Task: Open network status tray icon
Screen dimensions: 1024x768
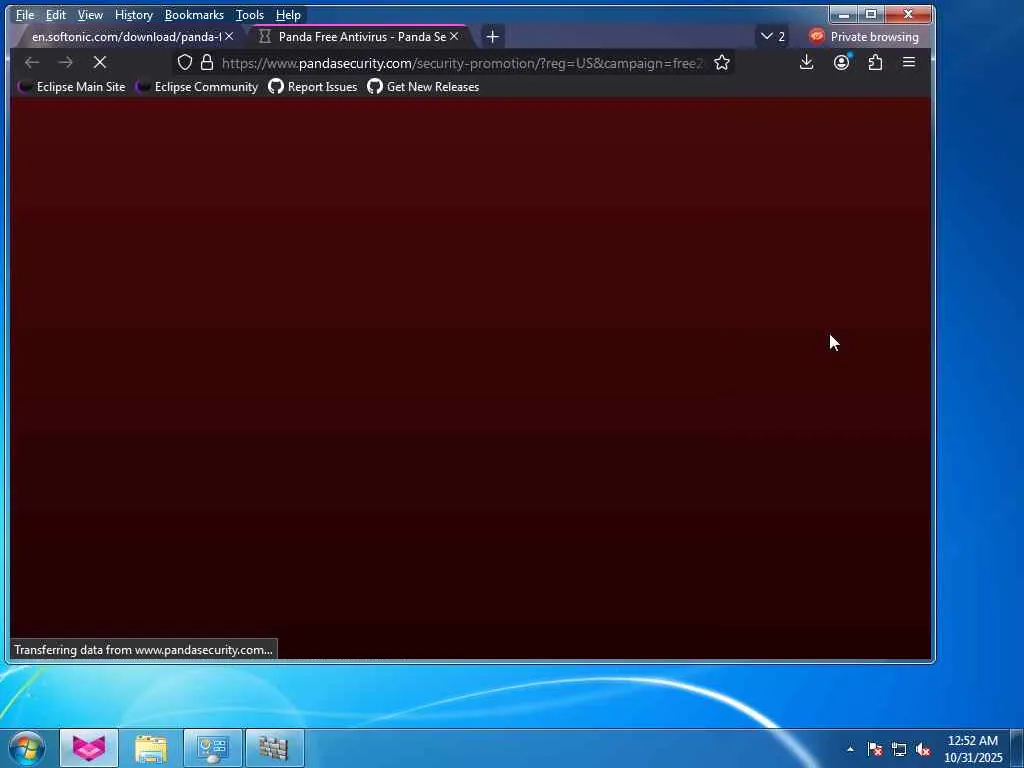Action: point(899,749)
